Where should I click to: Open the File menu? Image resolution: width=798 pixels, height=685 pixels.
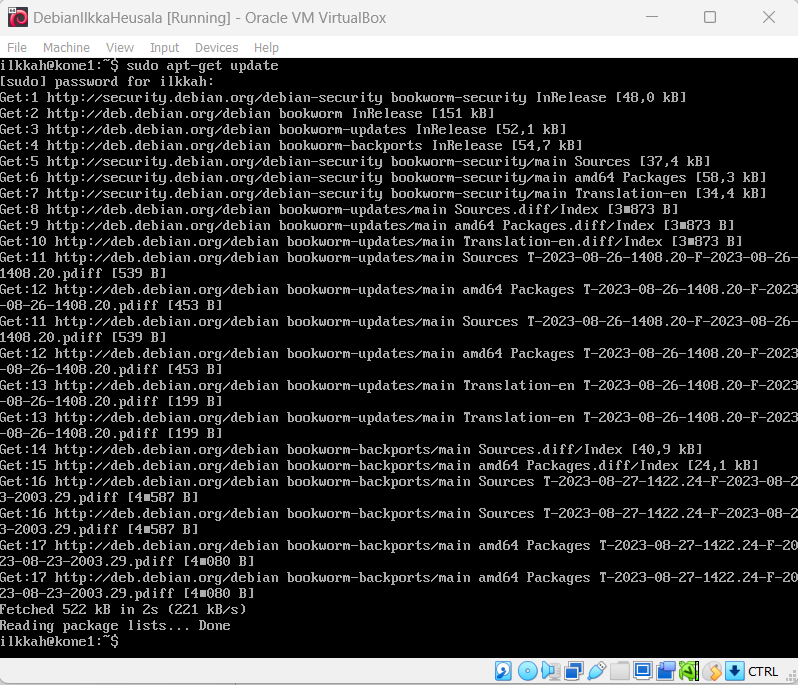point(17,48)
